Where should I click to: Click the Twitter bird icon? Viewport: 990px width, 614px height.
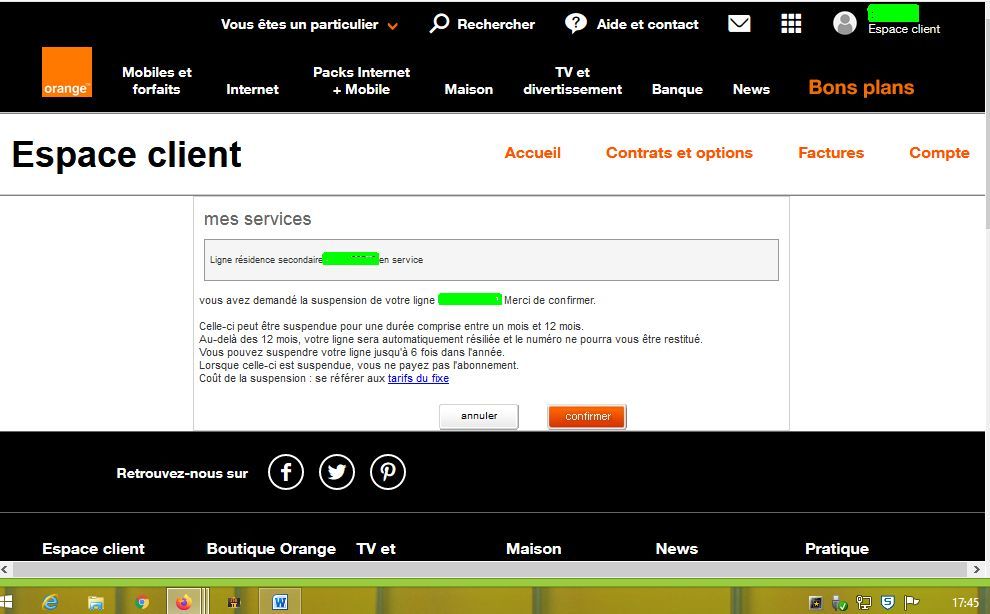point(337,471)
